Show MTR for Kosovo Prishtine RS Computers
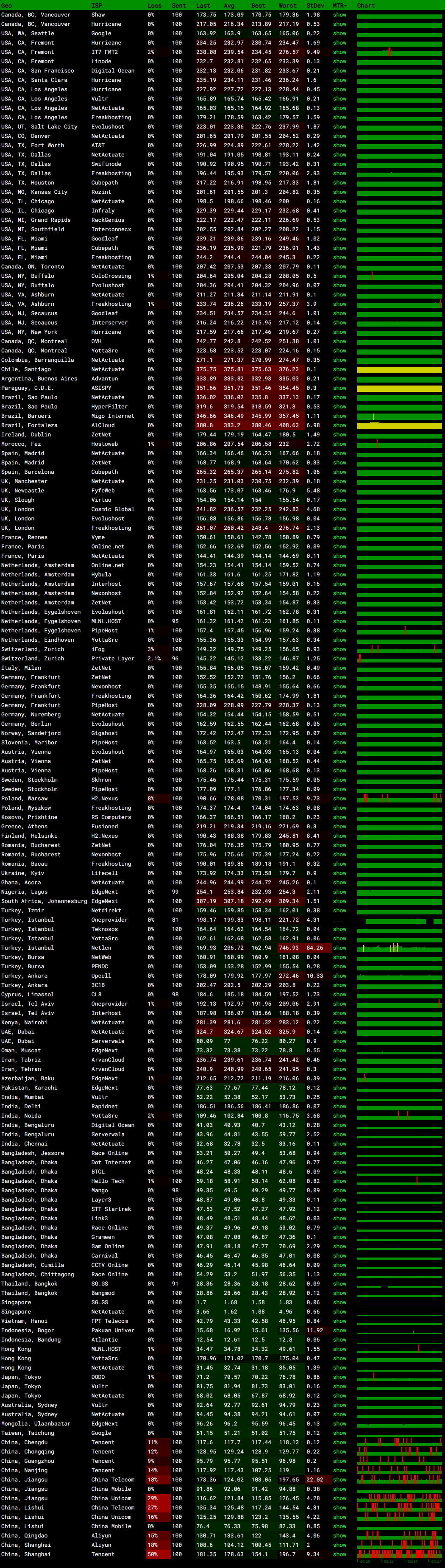The width and height of the screenshot is (445, 1568). [x=340, y=817]
